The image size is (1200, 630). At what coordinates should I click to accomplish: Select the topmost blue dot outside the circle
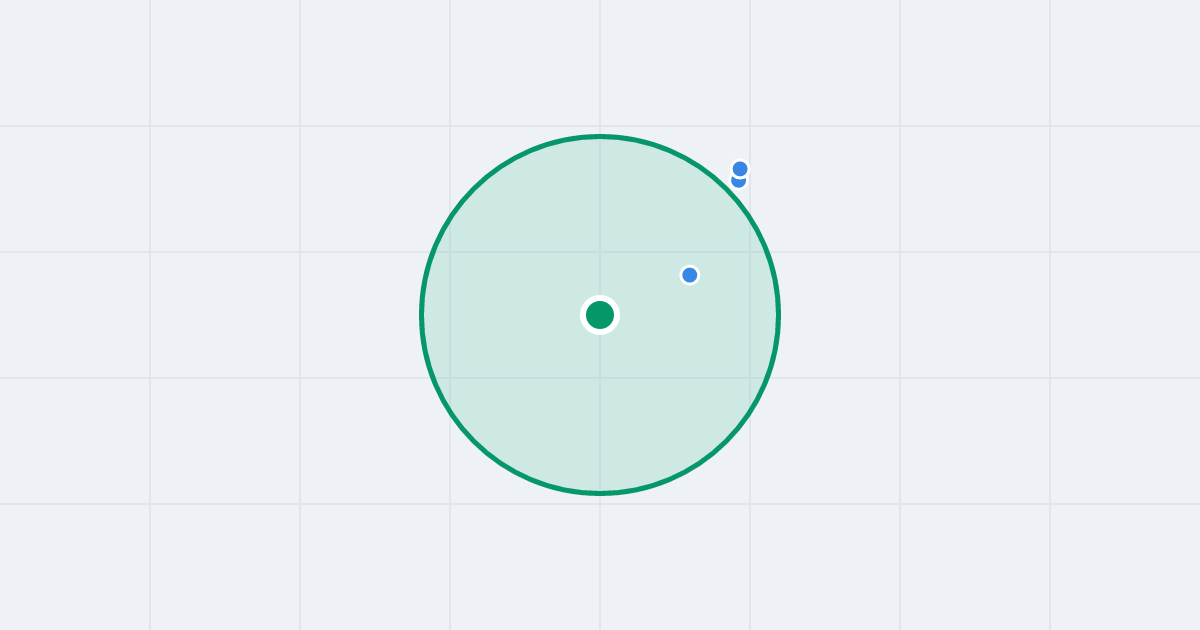click(x=740, y=169)
